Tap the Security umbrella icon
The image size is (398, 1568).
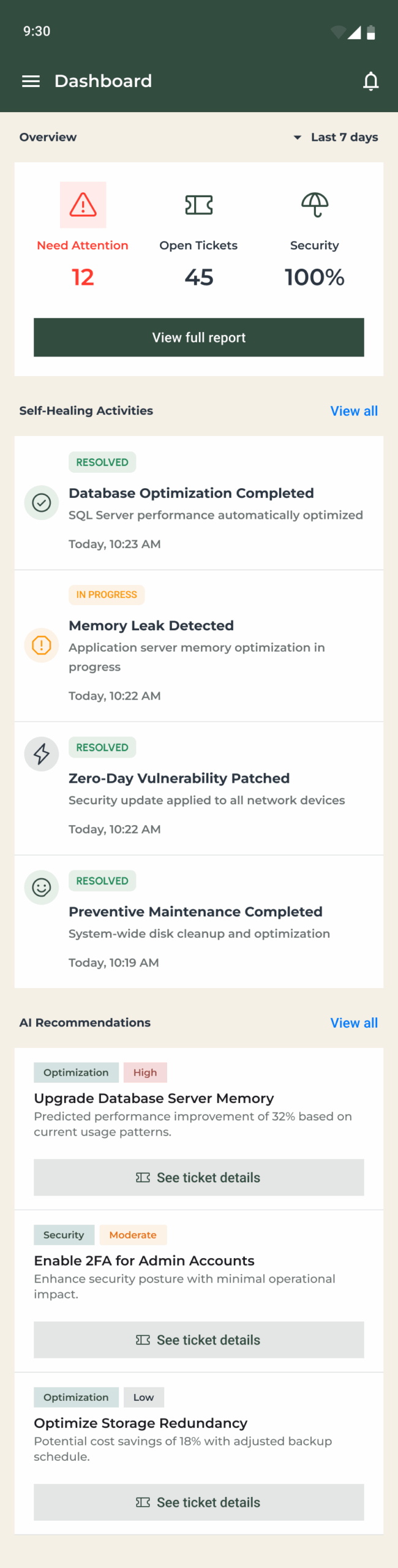pyautogui.click(x=315, y=205)
